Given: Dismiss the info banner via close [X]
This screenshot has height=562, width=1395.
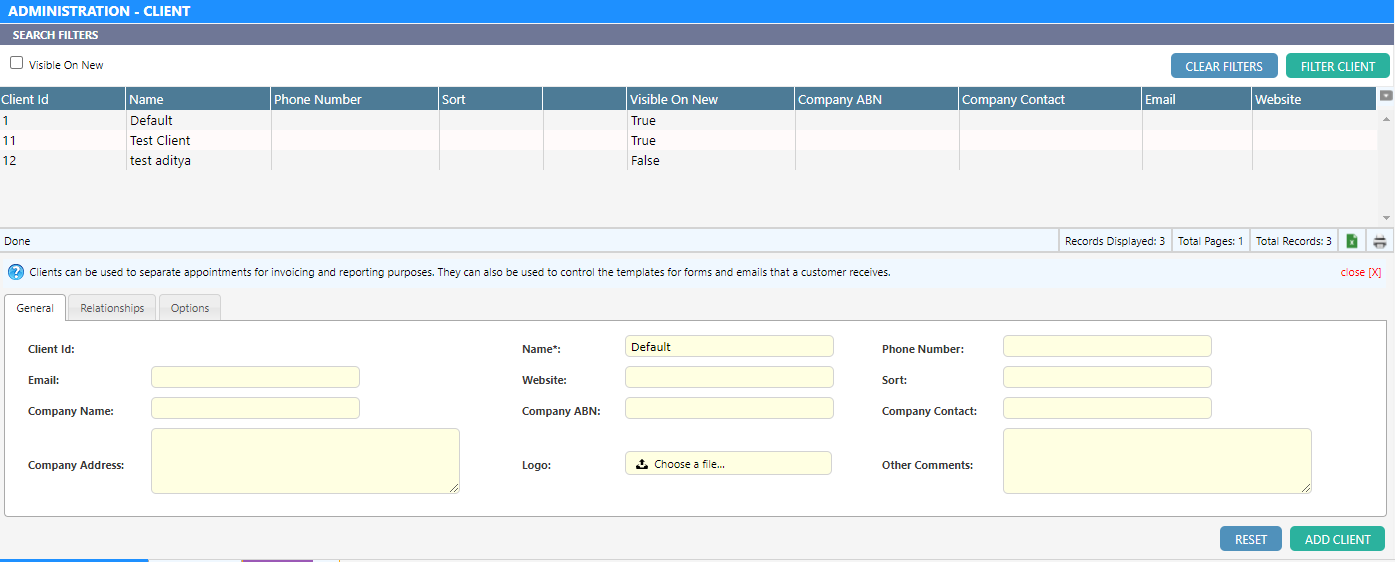Looking at the screenshot, I should tap(1360, 272).
